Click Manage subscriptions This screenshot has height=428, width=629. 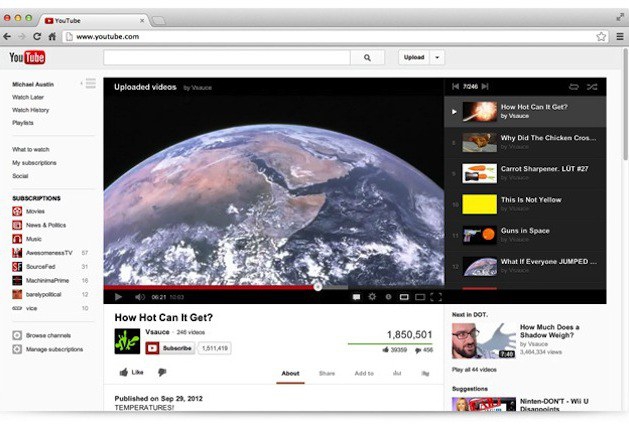(x=54, y=349)
